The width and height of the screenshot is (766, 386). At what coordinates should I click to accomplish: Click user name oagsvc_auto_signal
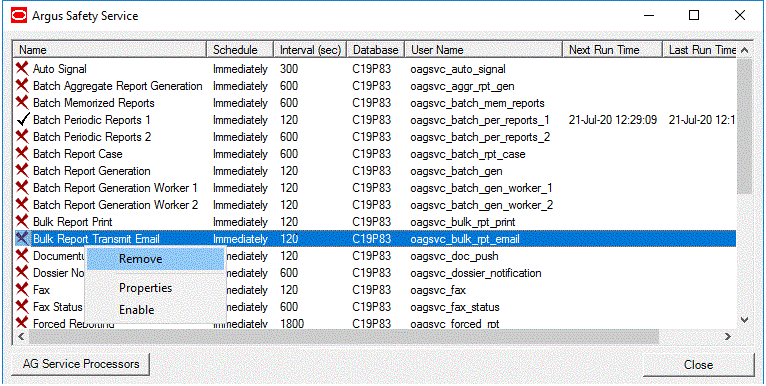(x=458, y=69)
